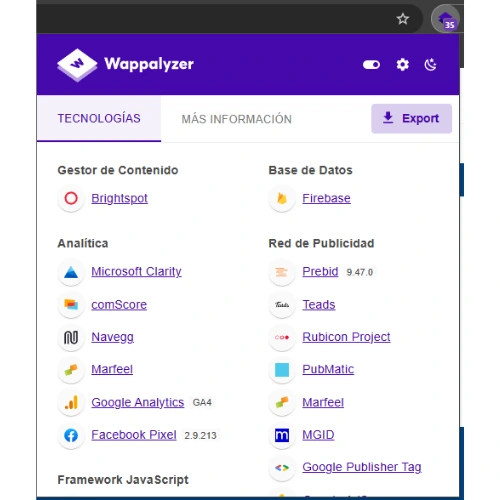Screen dimensions: 500x500
Task: Click the PubMatic blue square icon
Action: tap(282, 370)
